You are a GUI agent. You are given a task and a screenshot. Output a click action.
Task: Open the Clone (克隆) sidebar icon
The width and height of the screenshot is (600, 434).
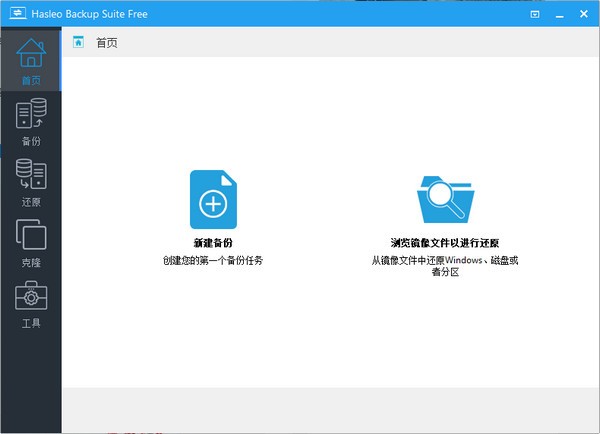pos(31,237)
